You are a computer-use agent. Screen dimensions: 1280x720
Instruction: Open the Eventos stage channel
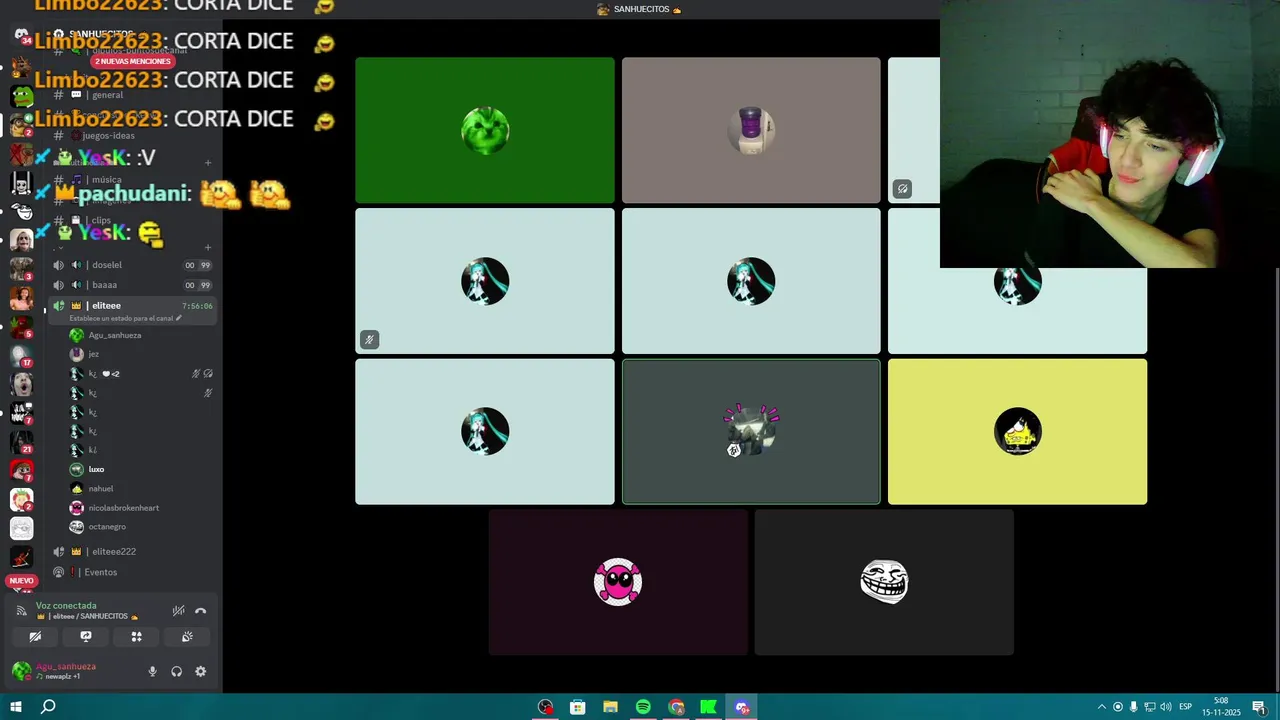point(132,572)
